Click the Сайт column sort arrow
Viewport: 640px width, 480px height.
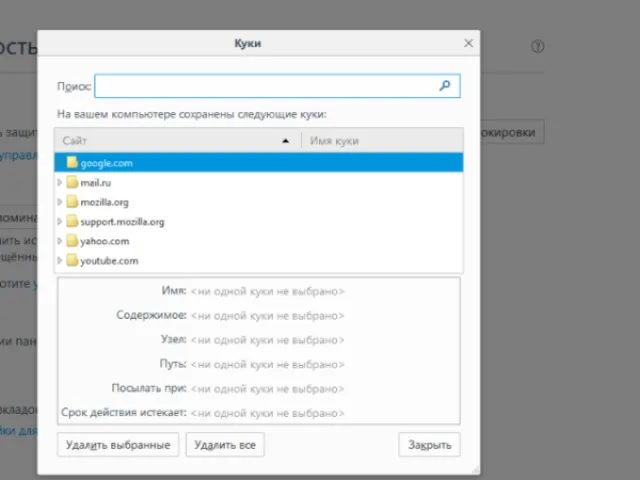pos(285,141)
